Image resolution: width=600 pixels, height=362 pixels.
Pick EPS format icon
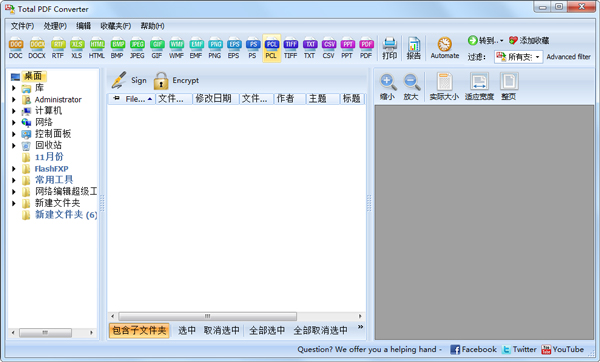[234, 49]
